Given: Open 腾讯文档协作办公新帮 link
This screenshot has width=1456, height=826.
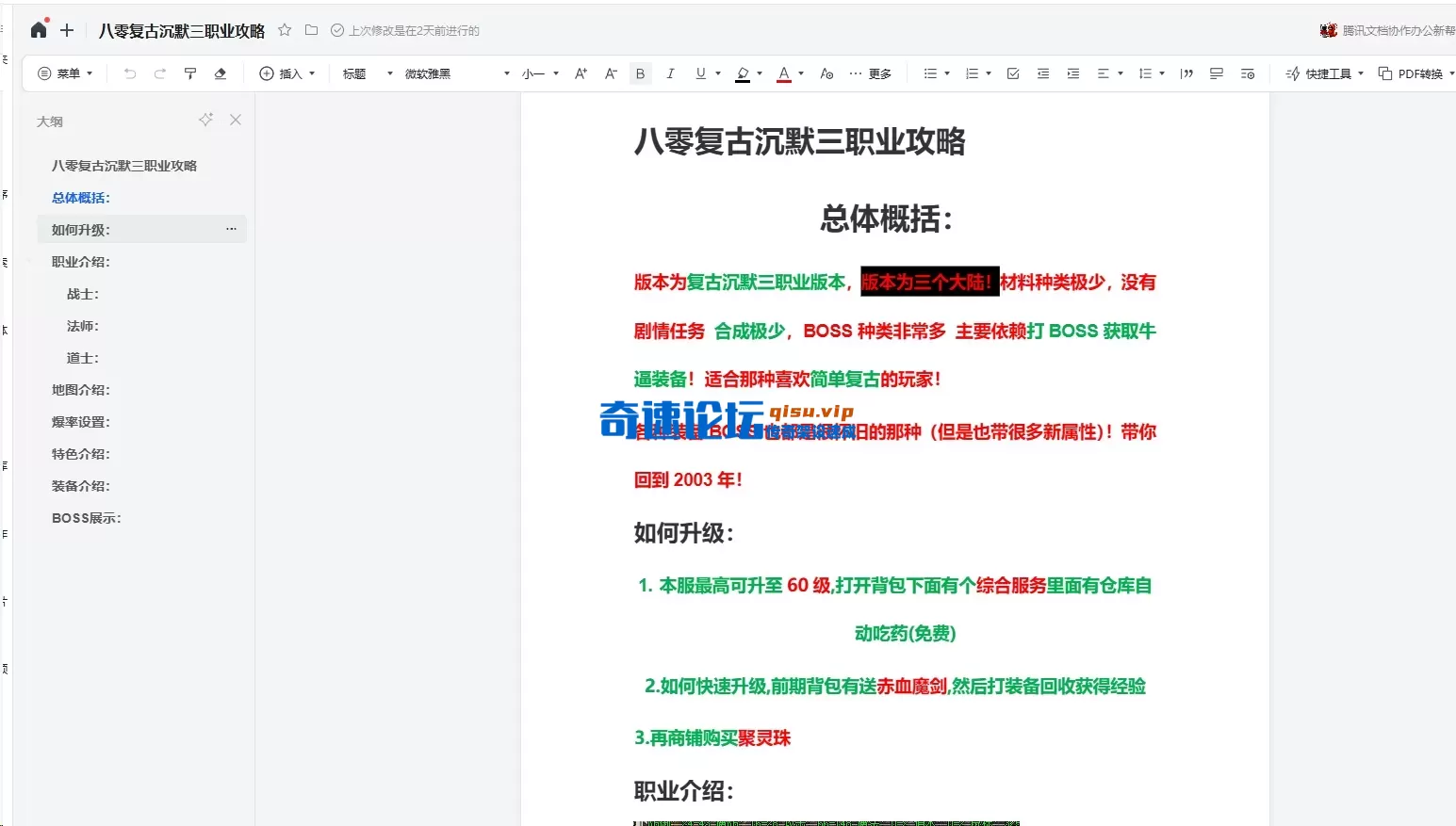Looking at the screenshot, I should click(1388, 30).
